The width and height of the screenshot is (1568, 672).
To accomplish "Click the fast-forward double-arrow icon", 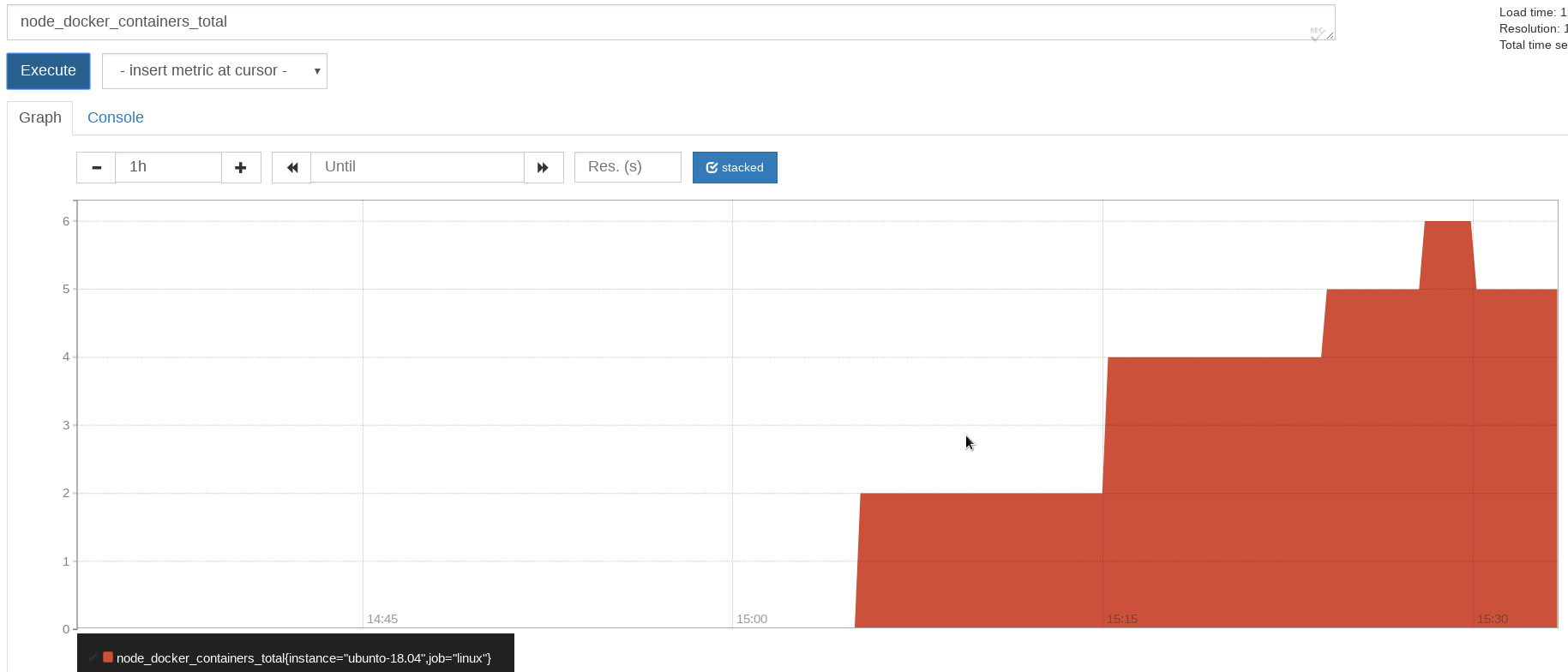I will coord(543,168).
